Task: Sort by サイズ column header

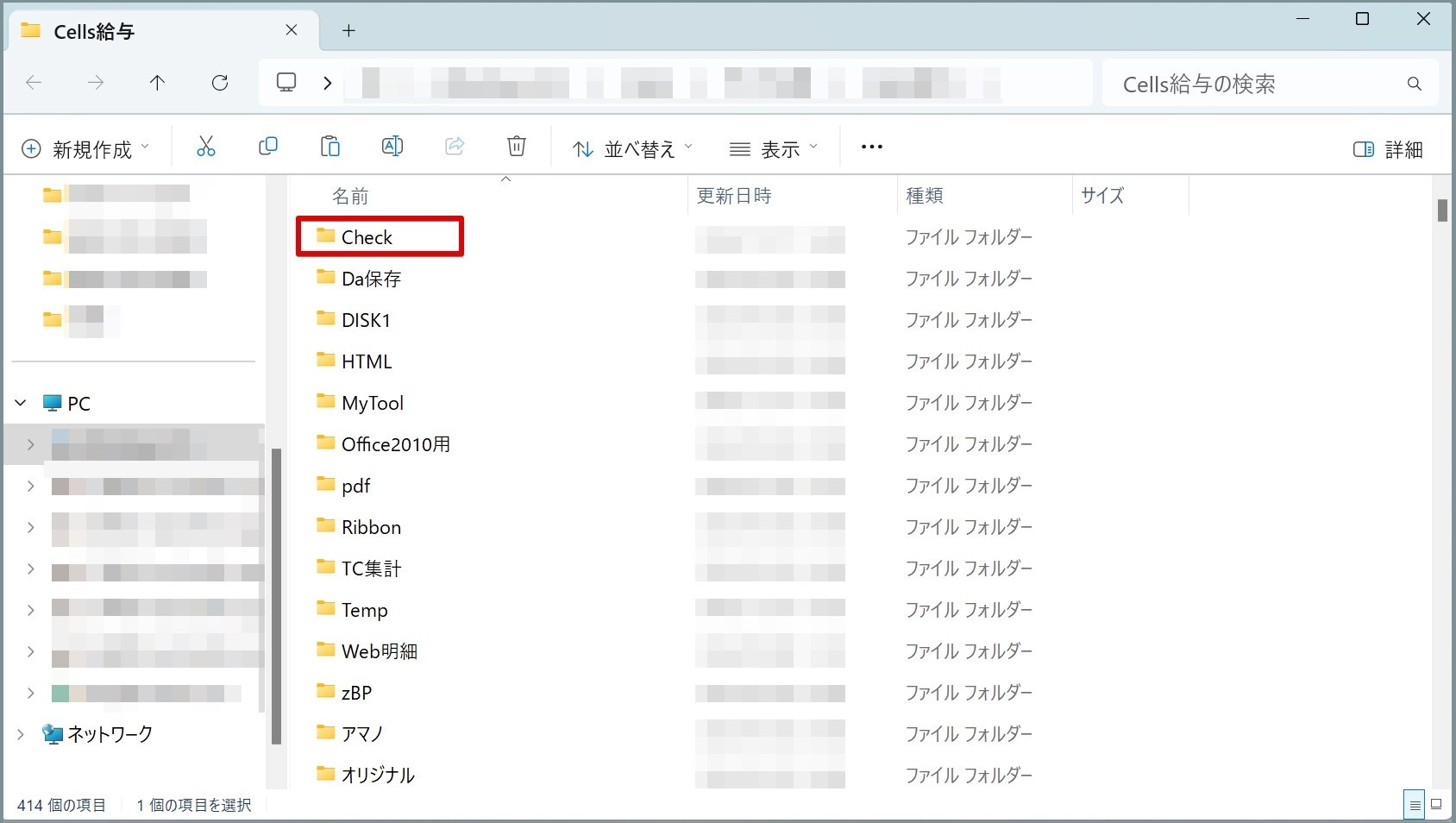Action: pyautogui.click(x=1102, y=196)
